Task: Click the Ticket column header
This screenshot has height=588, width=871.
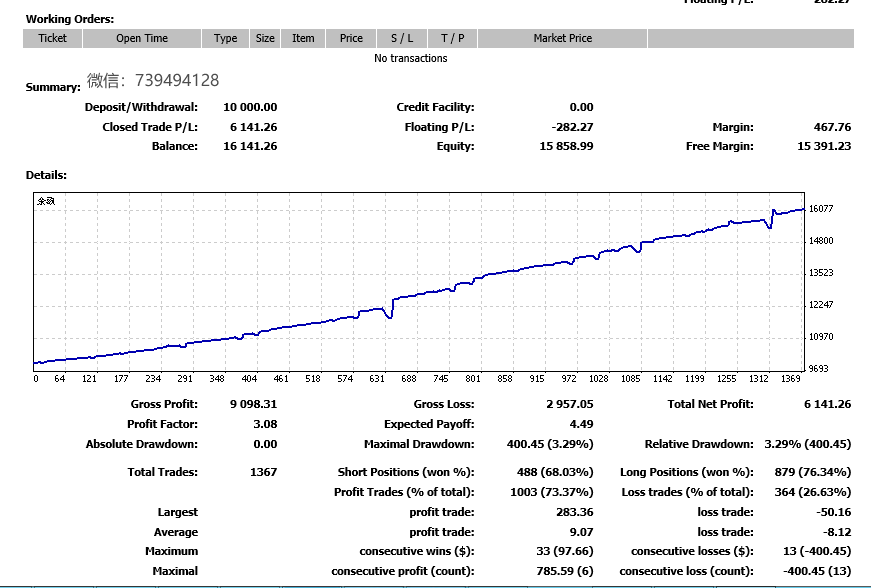Action: click(x=53, y=38)
